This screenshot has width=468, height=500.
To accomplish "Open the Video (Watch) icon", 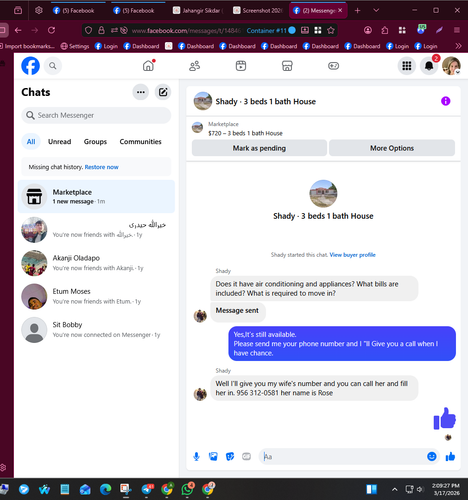I will point(241,66).
